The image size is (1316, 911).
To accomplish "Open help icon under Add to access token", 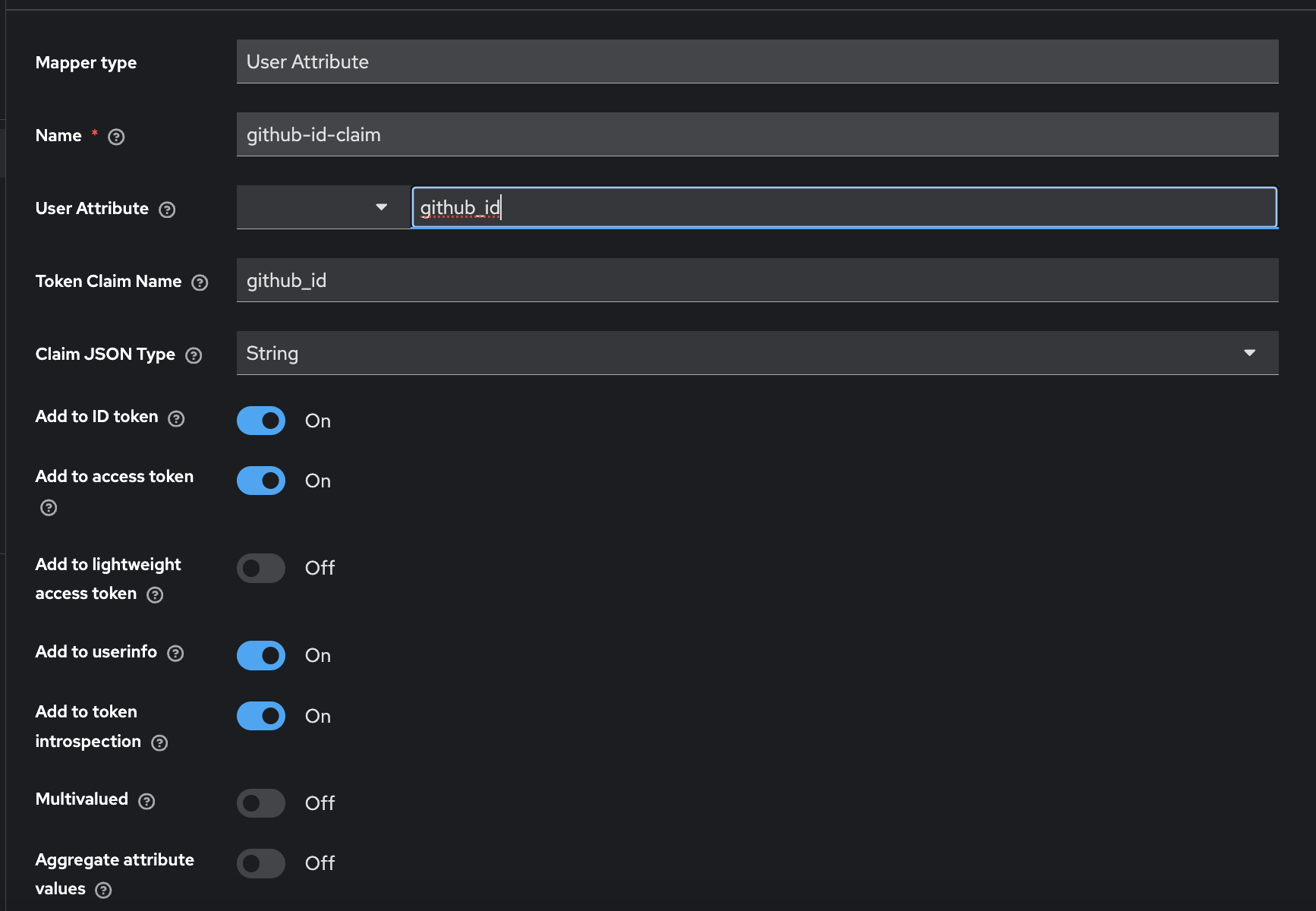I will pos(49,508).
